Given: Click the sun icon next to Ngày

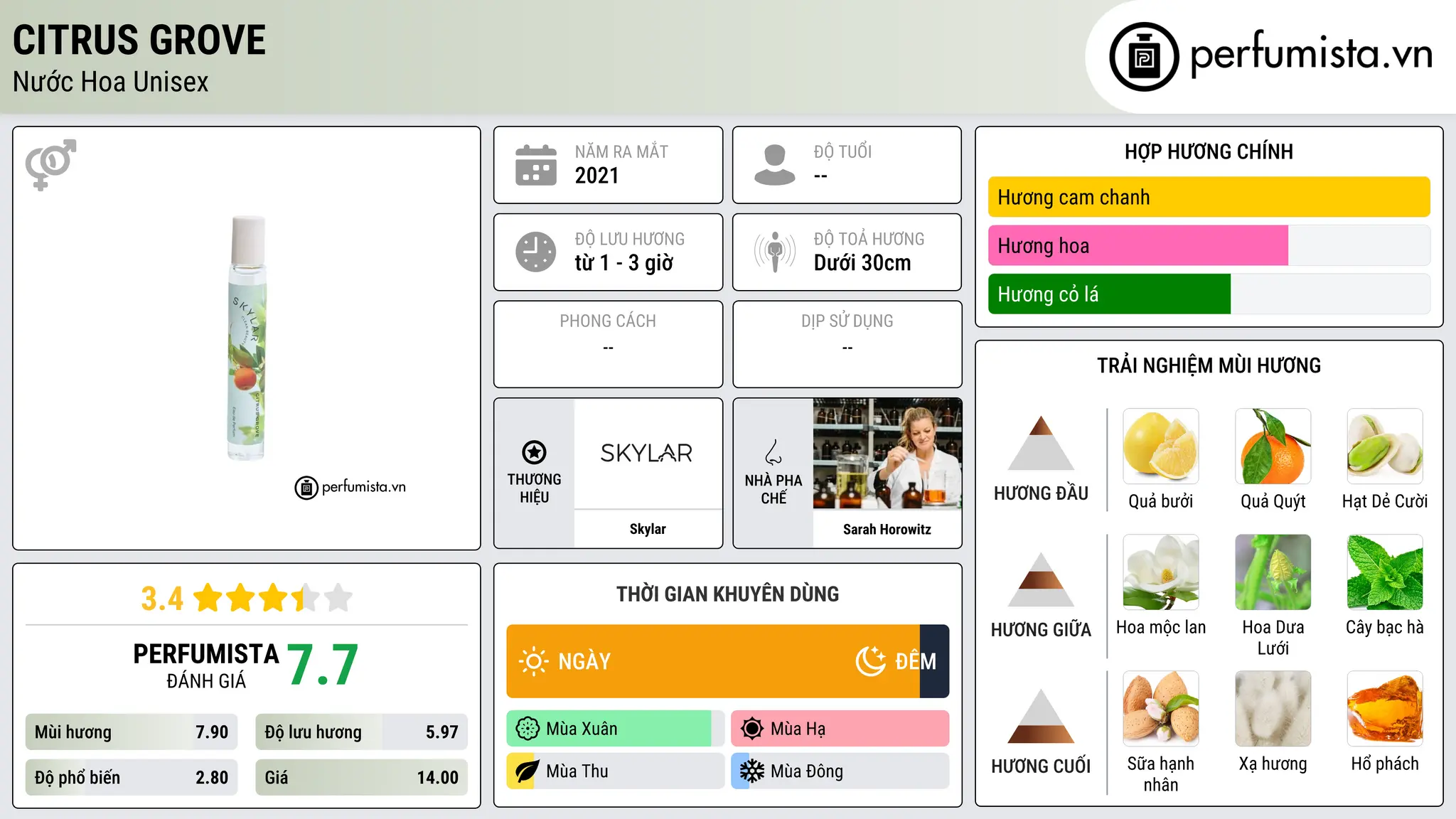Looking at the screenshot, I should tap(534, 661).
